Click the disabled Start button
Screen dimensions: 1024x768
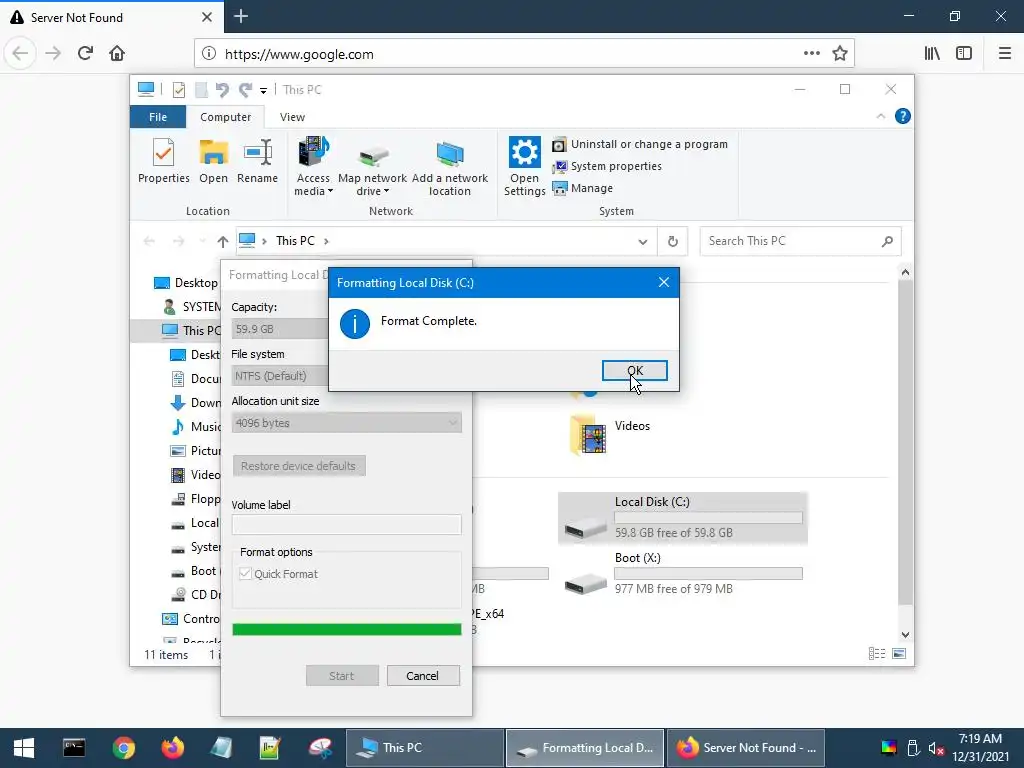coord(342,675)
